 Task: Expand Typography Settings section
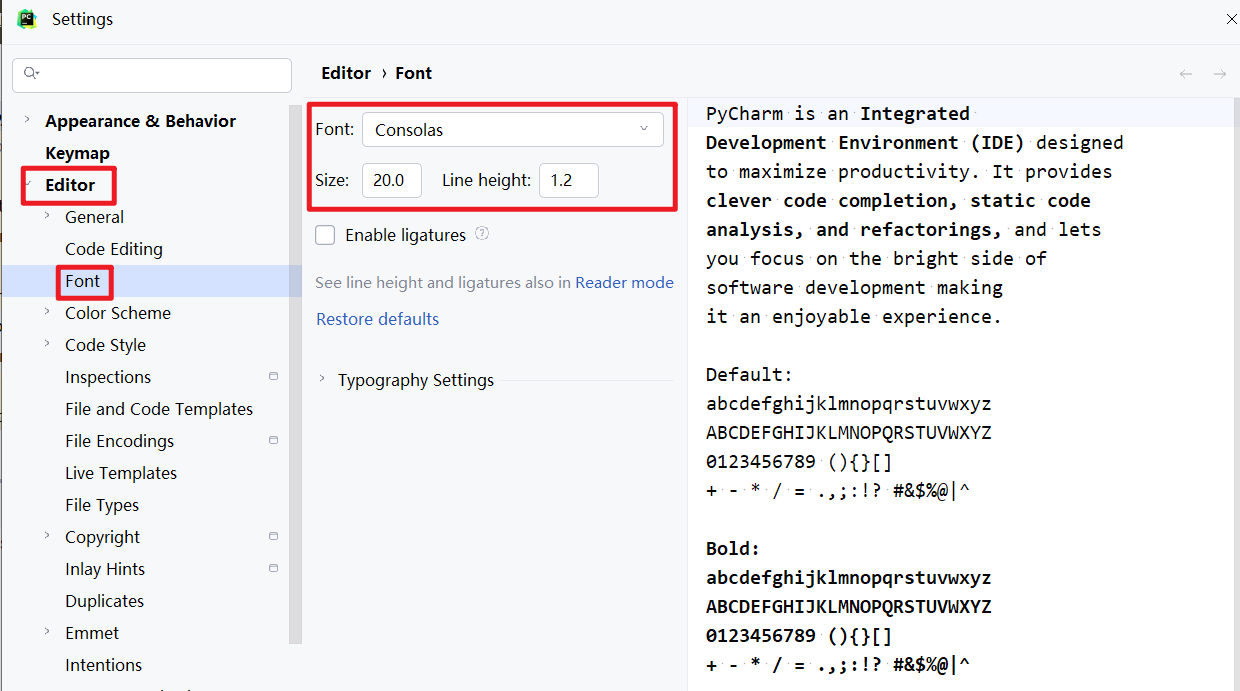(322, 379)
